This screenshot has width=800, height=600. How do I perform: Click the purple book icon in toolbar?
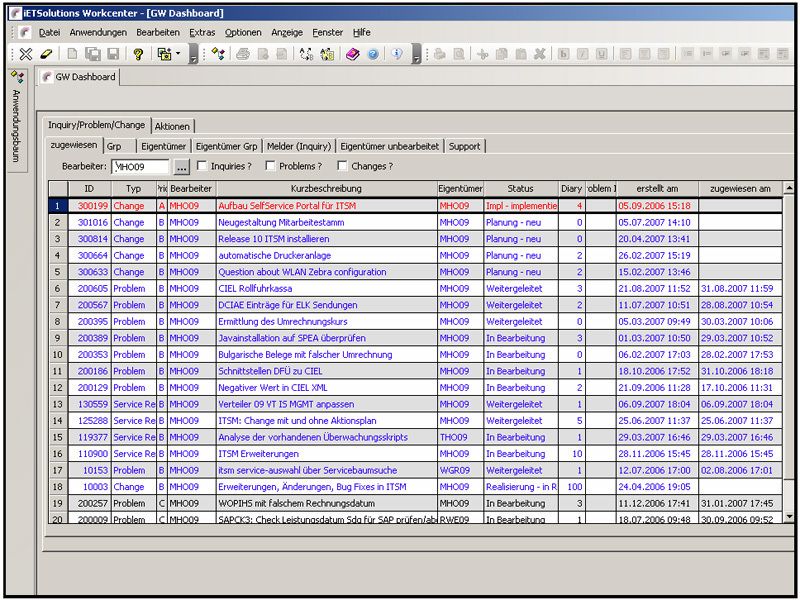pyautogui.click(x=353, y=54)
